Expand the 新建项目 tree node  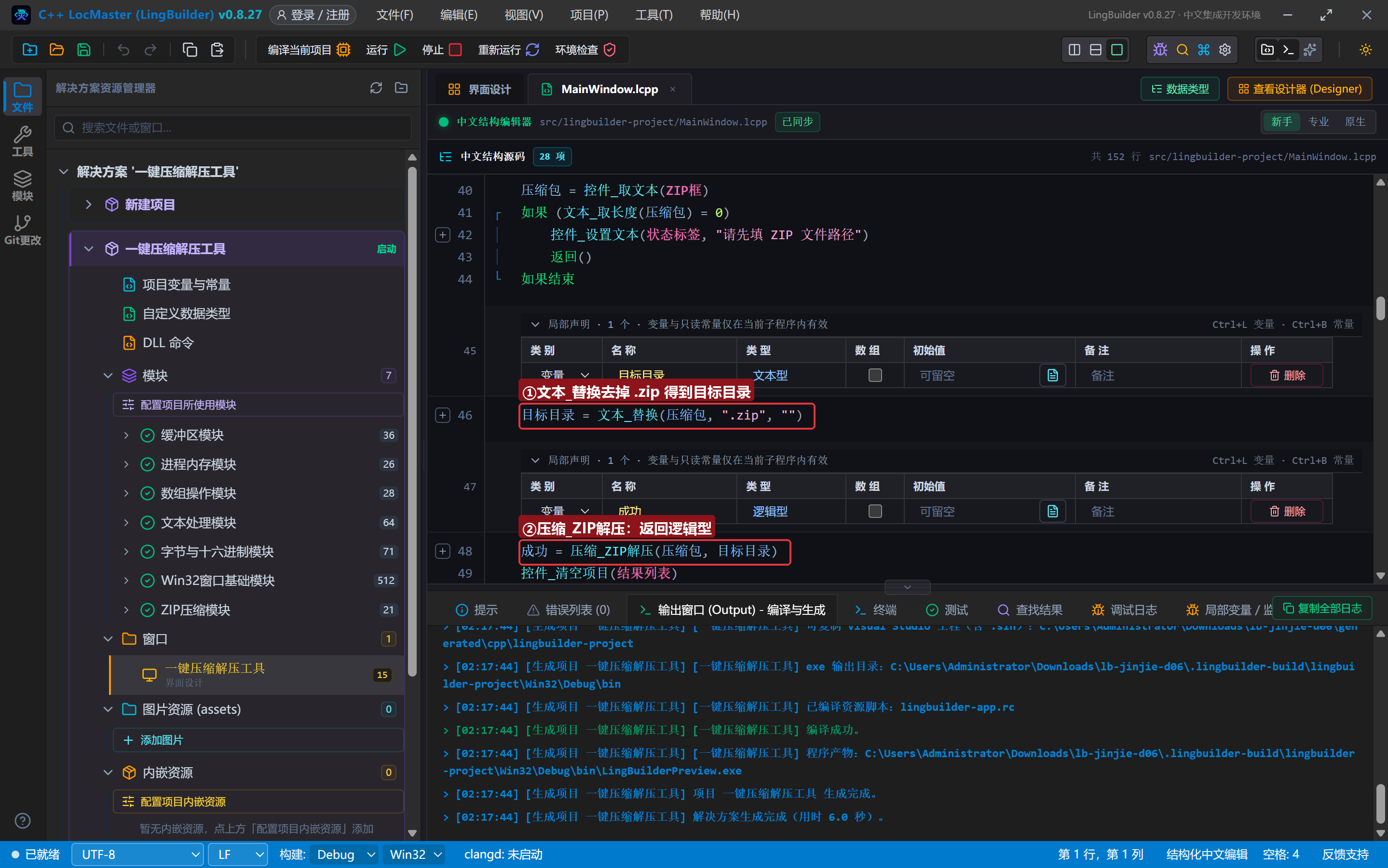pos(88,204)
